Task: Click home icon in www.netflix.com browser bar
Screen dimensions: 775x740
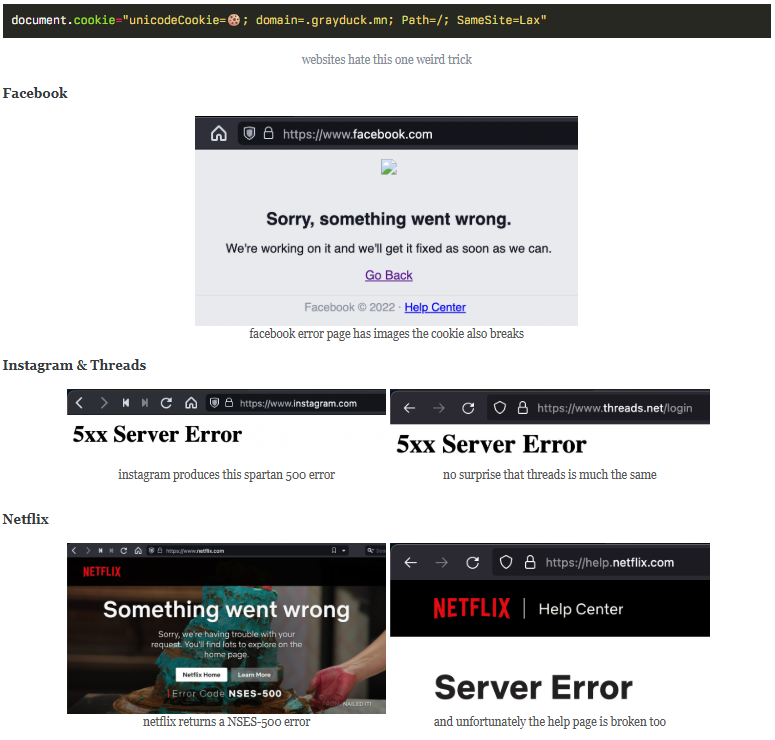Action: point(138,551)
